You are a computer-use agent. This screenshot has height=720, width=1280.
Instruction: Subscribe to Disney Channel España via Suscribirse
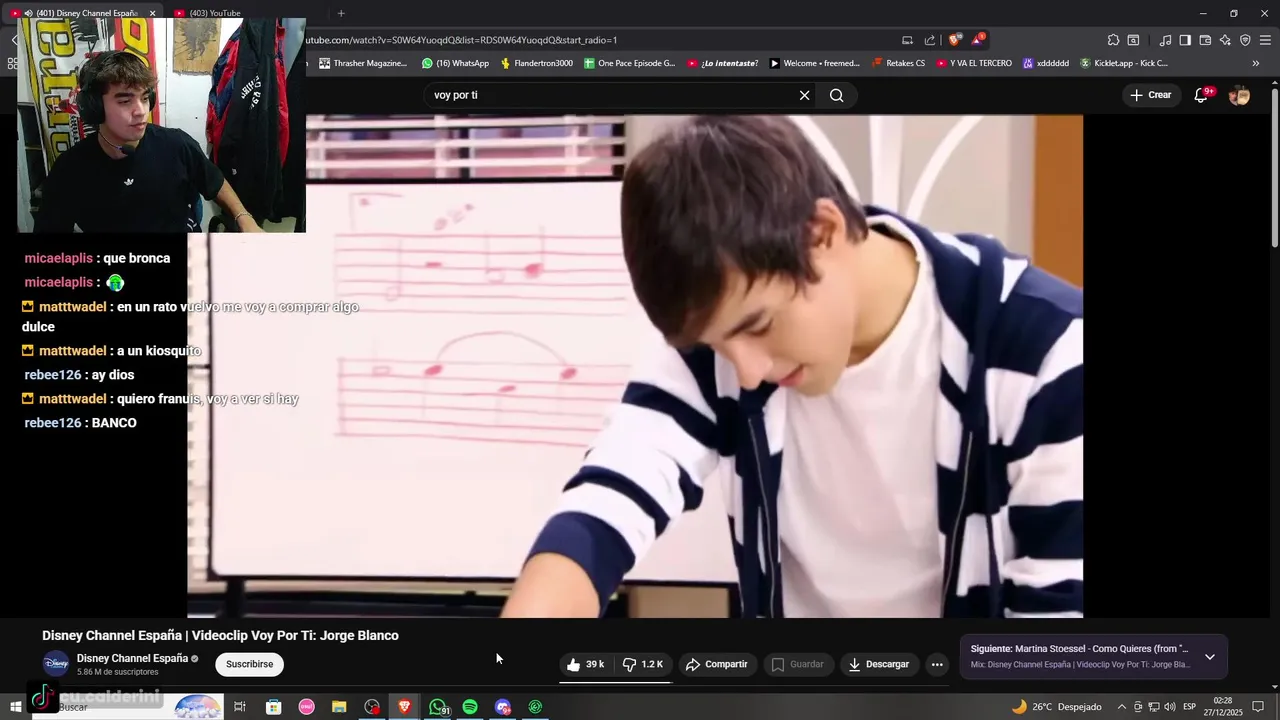249,664
